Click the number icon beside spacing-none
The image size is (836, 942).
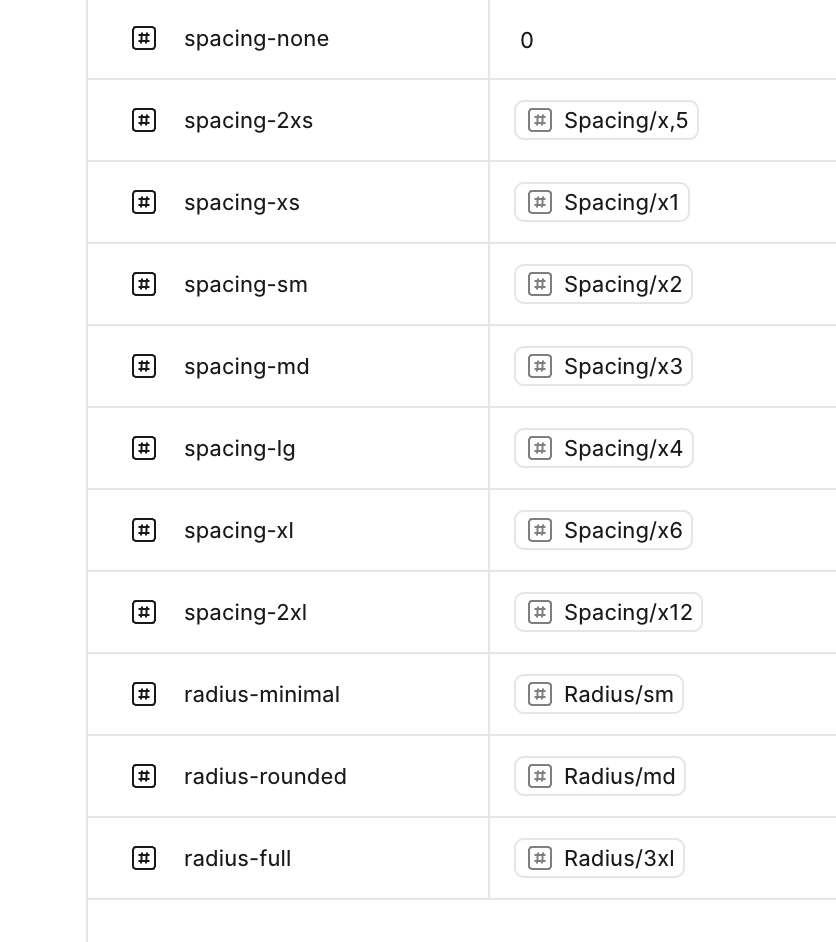(144, 39)
